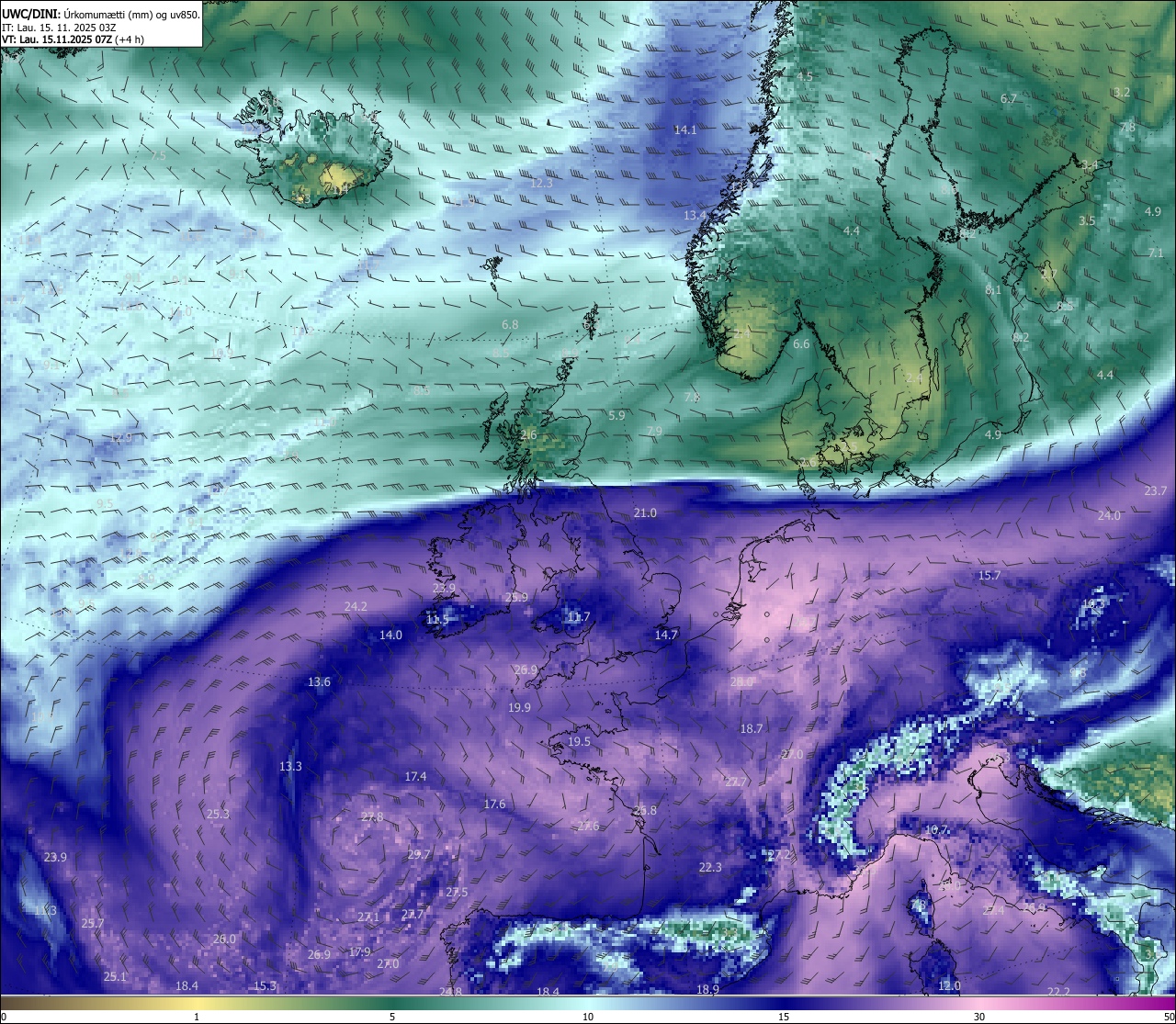Click the 18.9 value over eastern Spain
The image size is (1176, 1024).
(x=707, y=990)
